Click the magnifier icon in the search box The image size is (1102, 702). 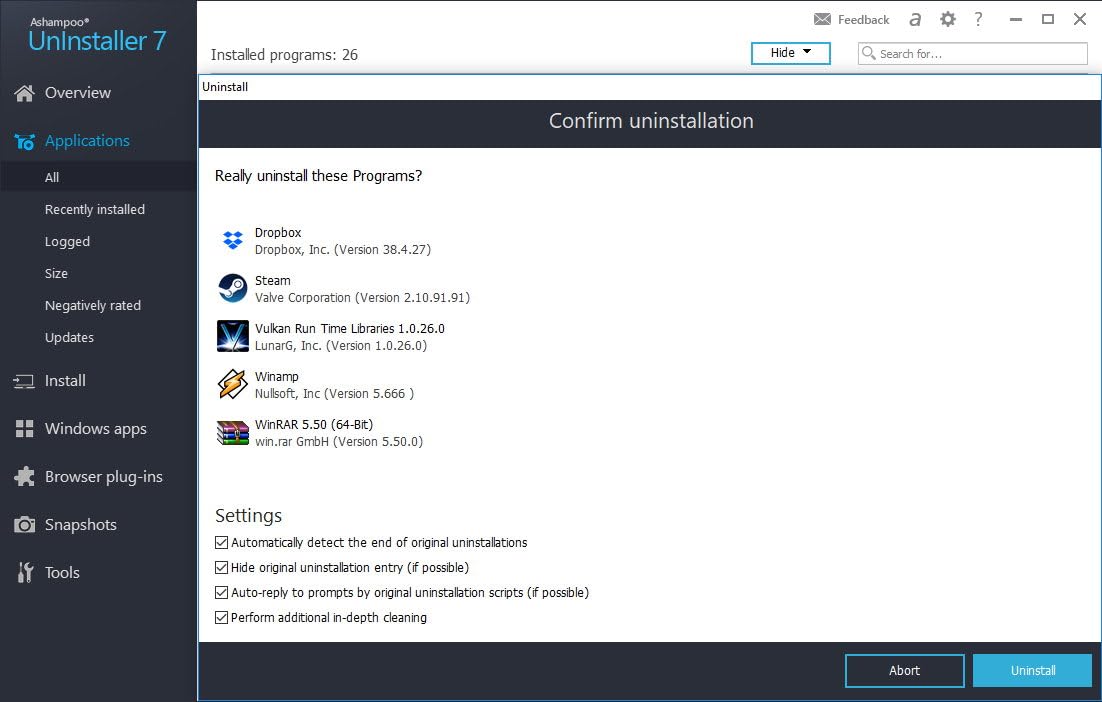tap(869, 53)
